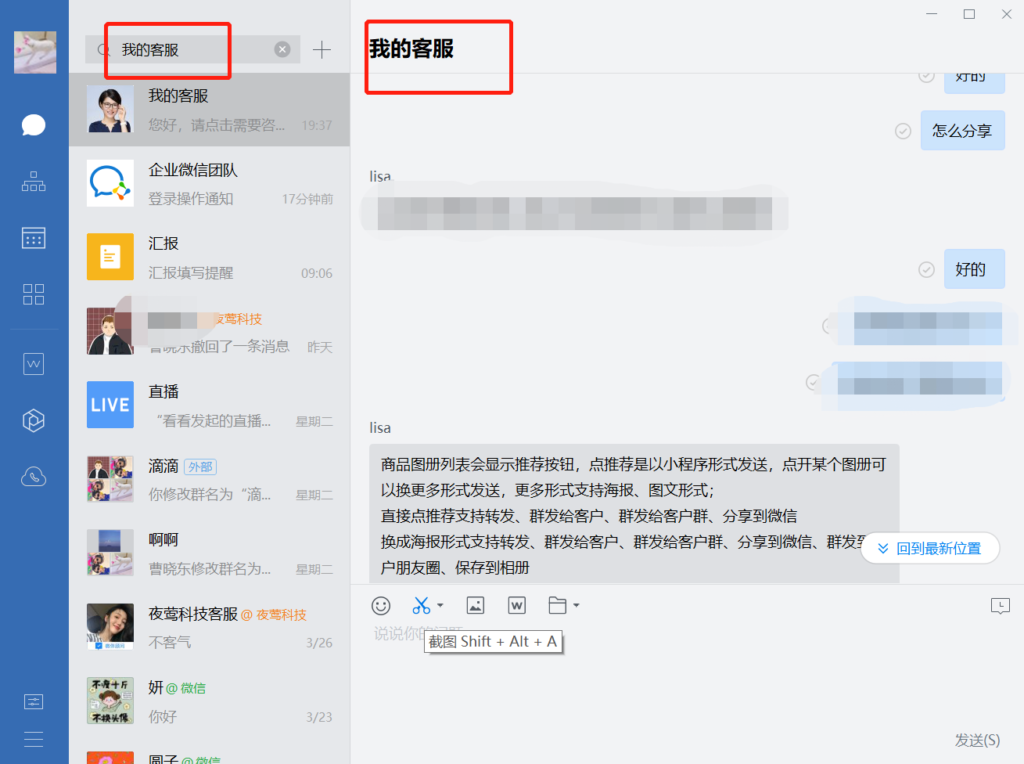Click the 怎么分享 message bubble

(x=962, y=131)
